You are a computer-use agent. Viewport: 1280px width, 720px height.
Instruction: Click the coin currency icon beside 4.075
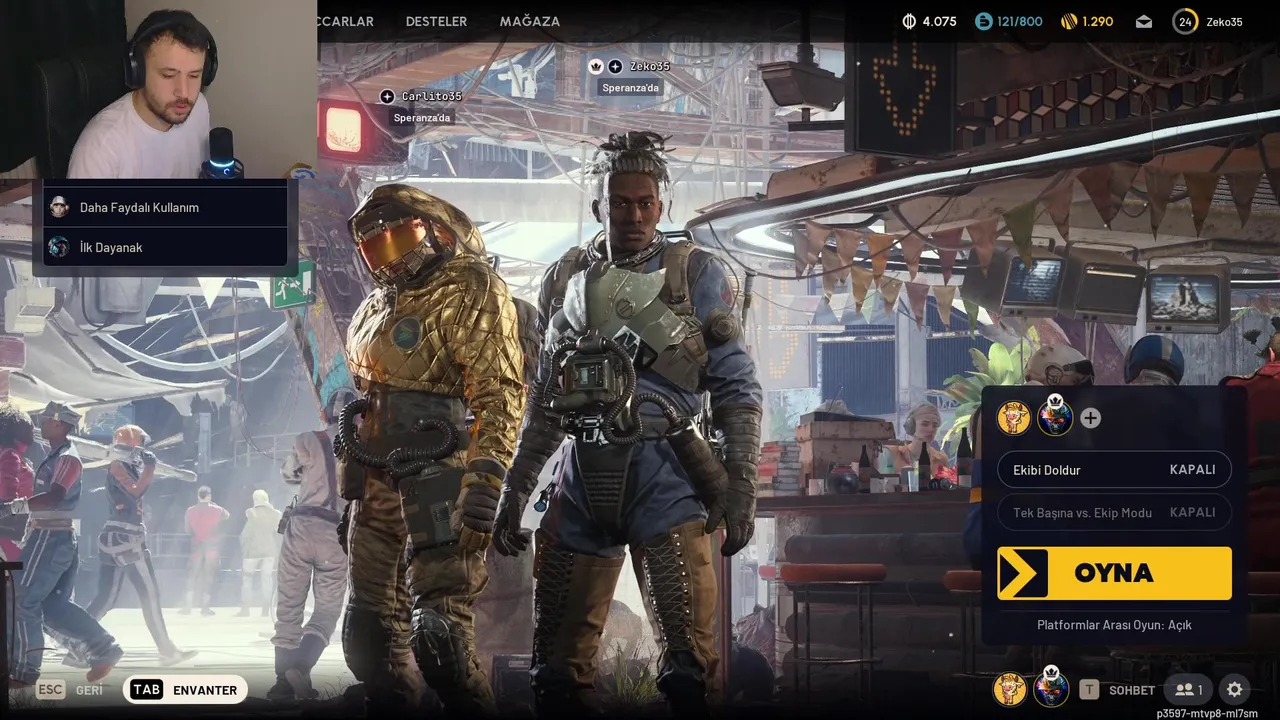(909, 21)
